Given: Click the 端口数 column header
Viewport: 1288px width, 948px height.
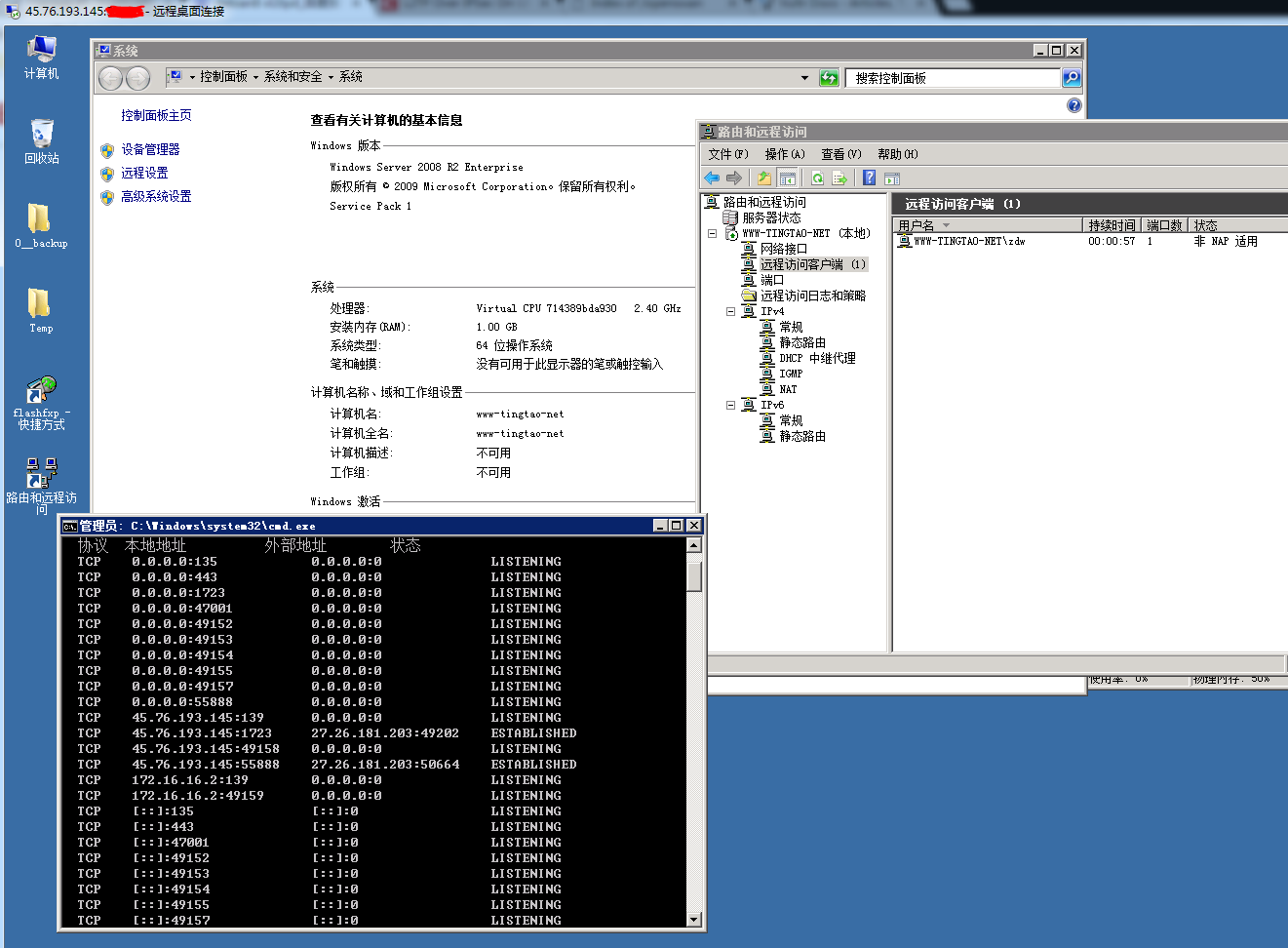Looking at the screenshot, I should pyautogui.click(x=1166, y=225).
